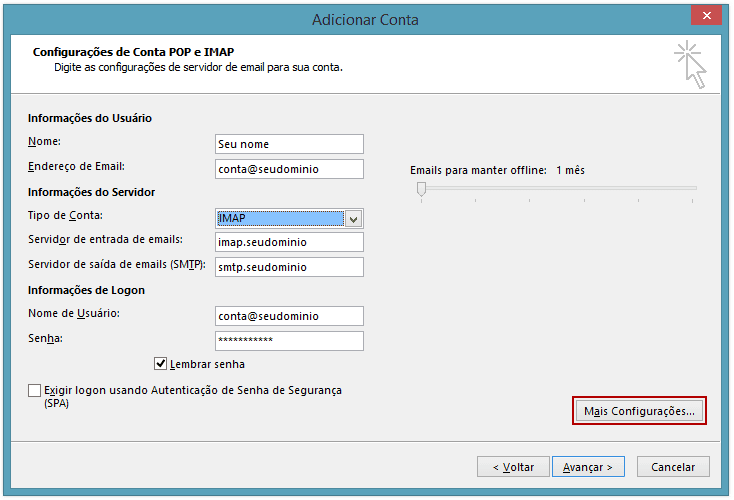Click the Lembrar senha label text

click(x=207, y=364)
